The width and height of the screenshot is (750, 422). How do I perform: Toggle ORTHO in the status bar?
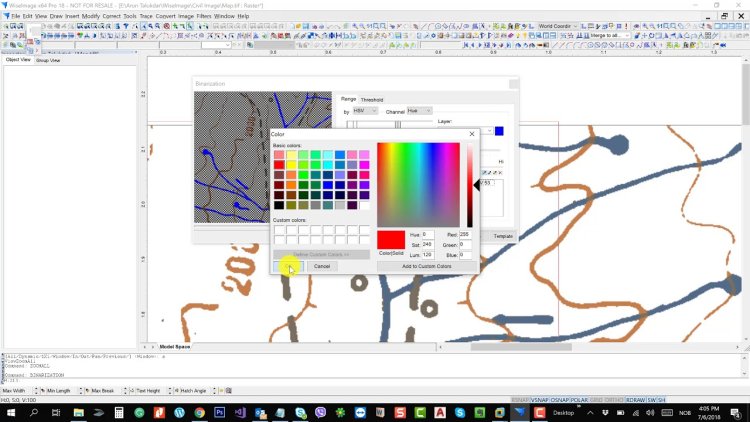click(614, 400)
